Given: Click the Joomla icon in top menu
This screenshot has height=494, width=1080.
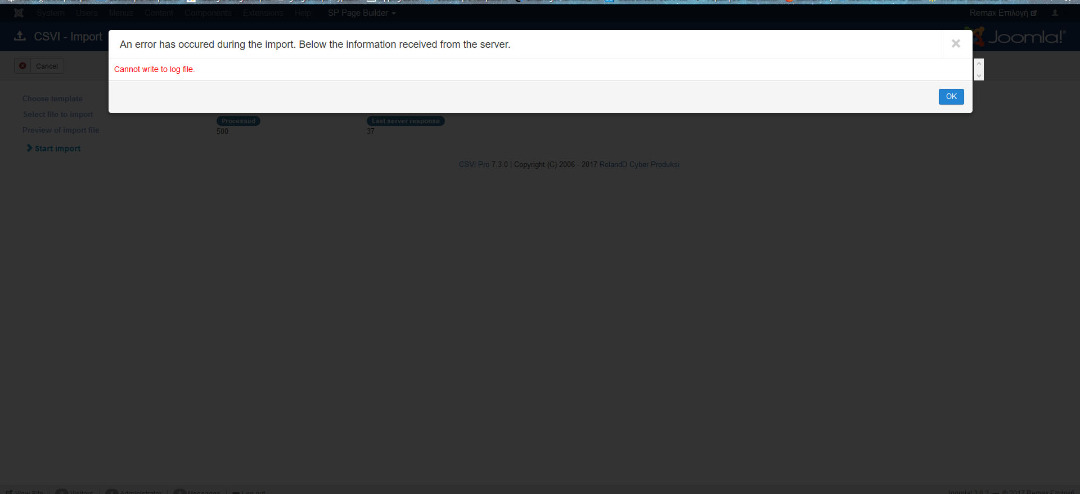Looking at the screenshot, I should point(18,13).
